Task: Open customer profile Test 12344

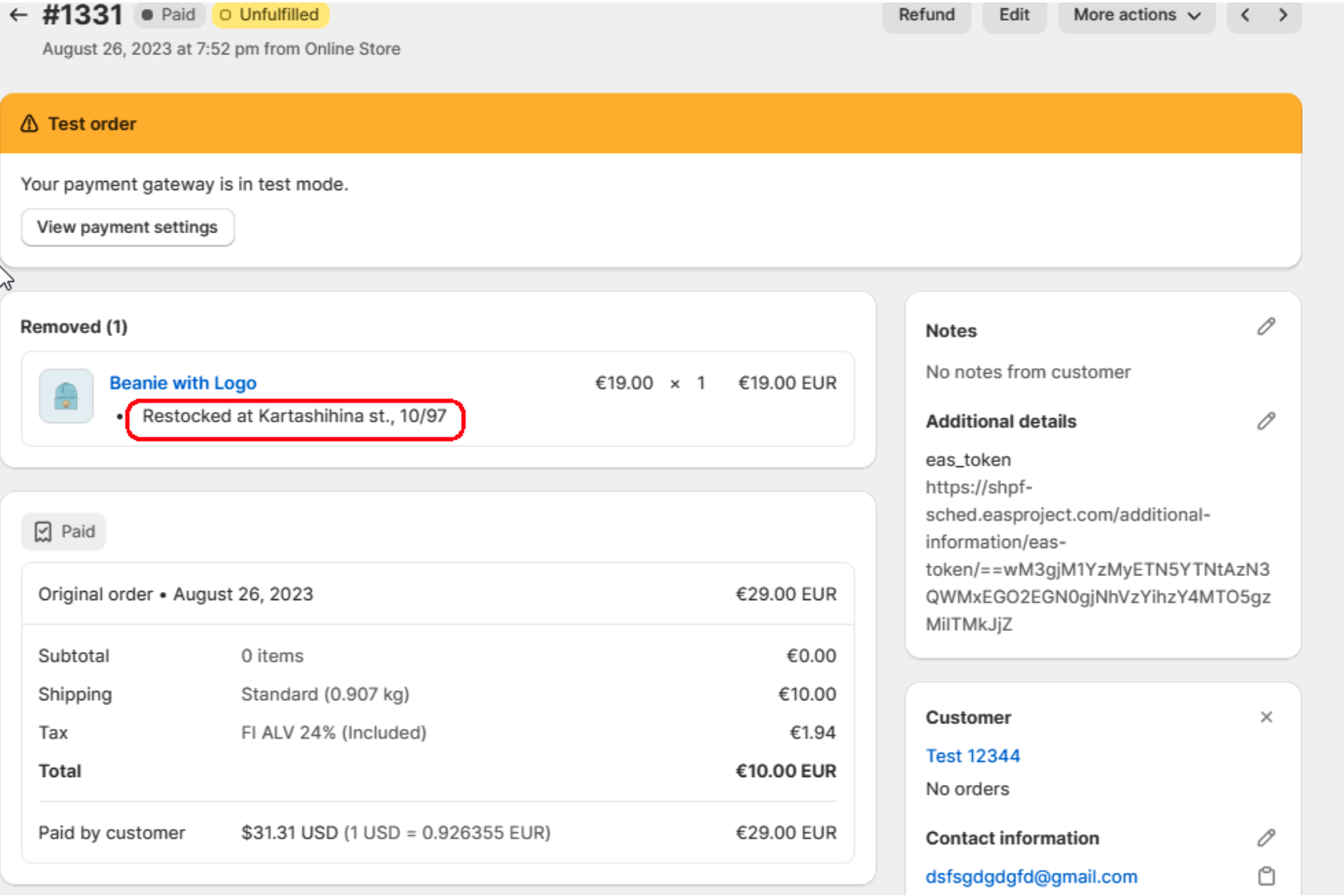Action: pos(972,755)
